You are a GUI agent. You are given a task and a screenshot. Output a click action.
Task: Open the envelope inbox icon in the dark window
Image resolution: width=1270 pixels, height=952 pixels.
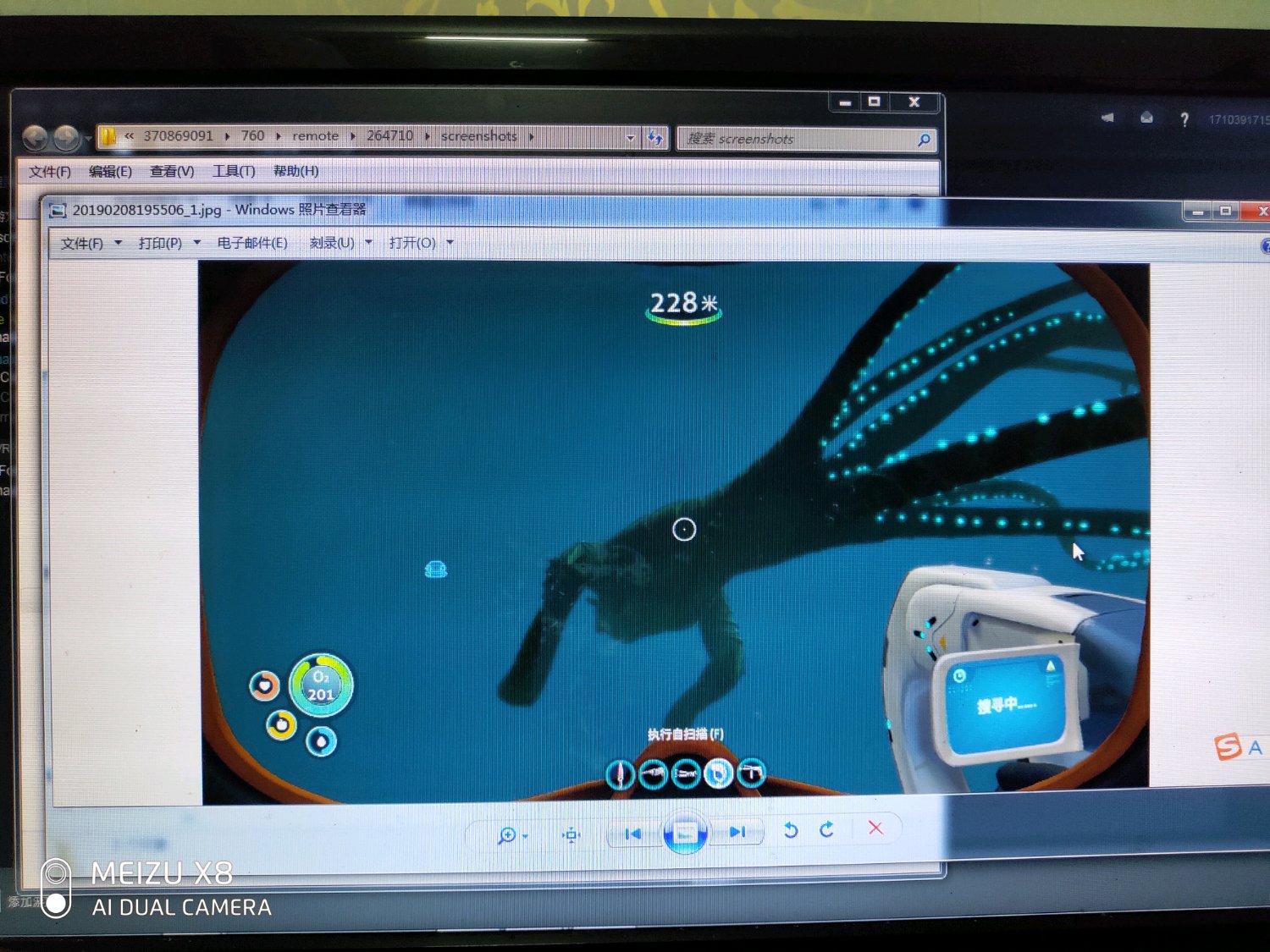(x=1146, y=118)
